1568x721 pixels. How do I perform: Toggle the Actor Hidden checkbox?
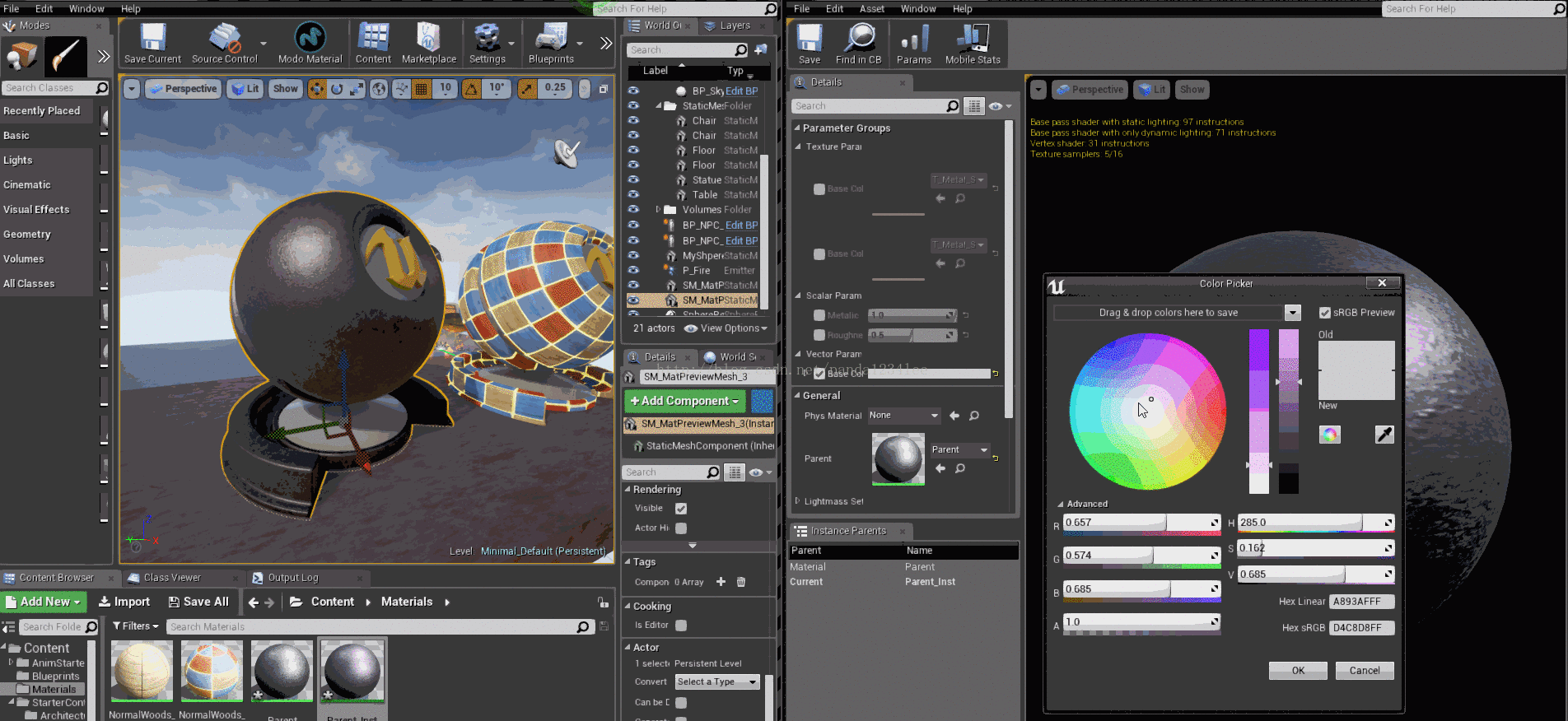coord(681,528)
